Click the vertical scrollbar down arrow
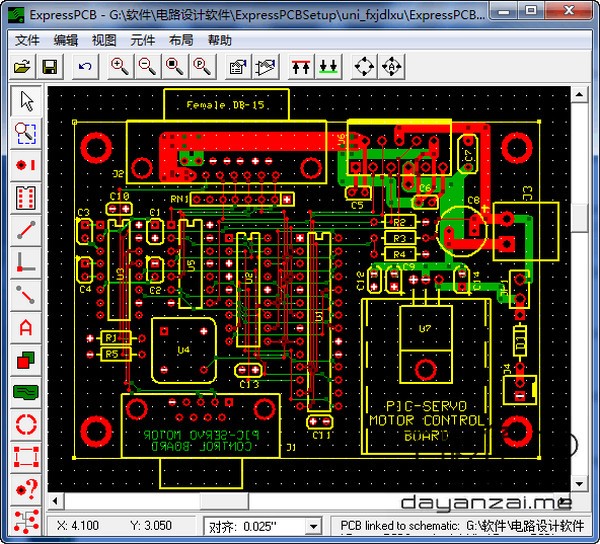 579,484
